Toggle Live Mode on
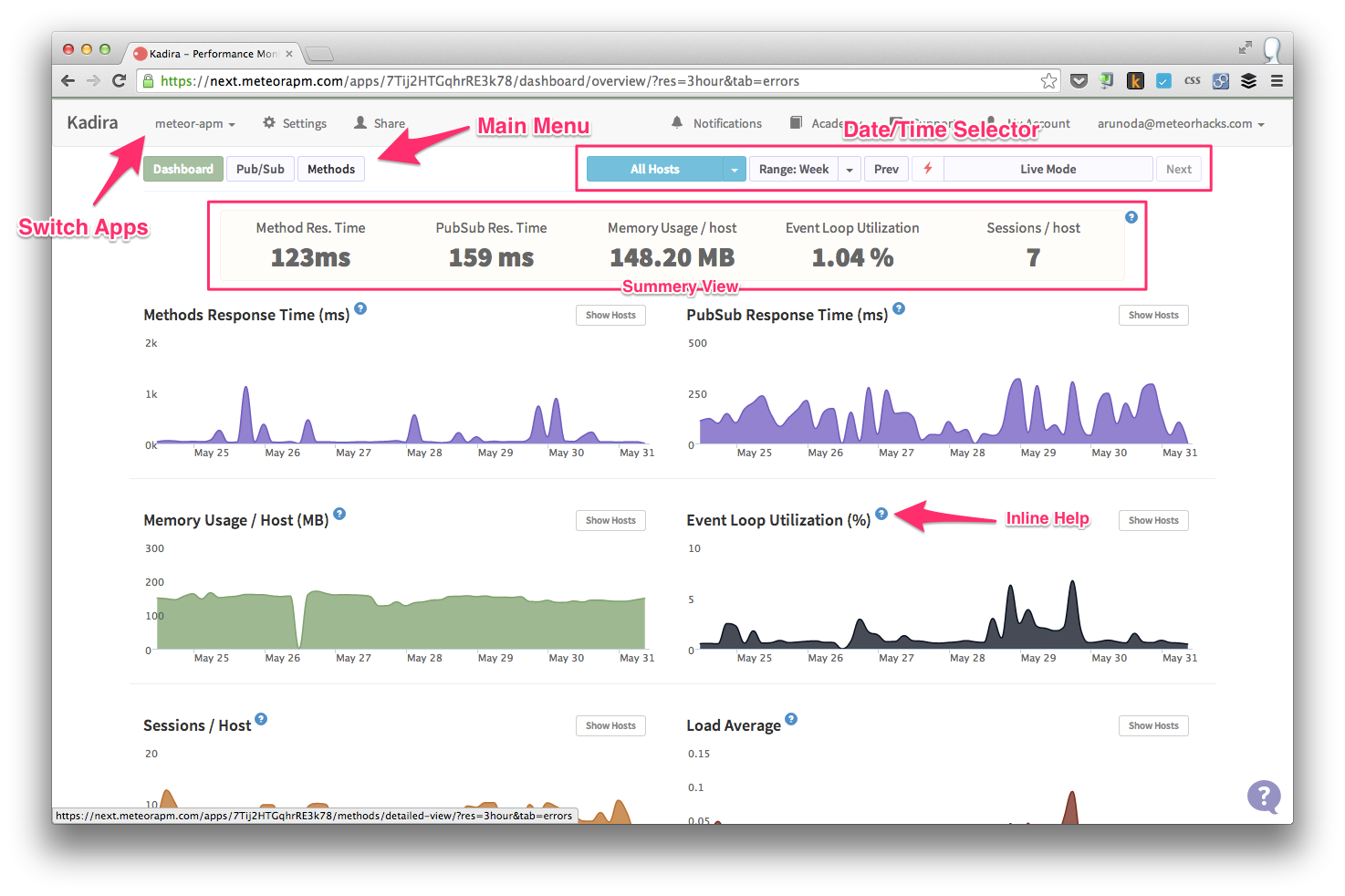This screenshot has width=1345, height=896. (x=1047, y=168)
